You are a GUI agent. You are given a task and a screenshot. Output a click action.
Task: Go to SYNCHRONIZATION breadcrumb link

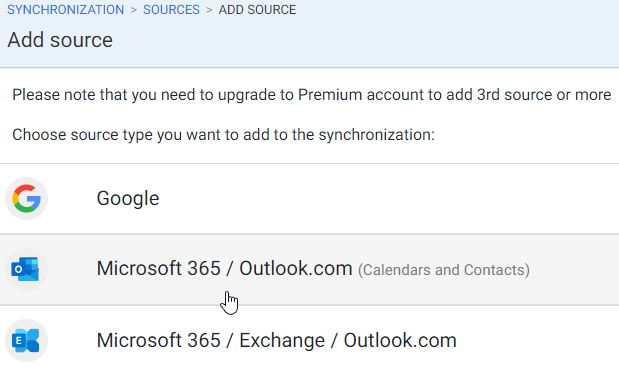click(x=66, y=9)
